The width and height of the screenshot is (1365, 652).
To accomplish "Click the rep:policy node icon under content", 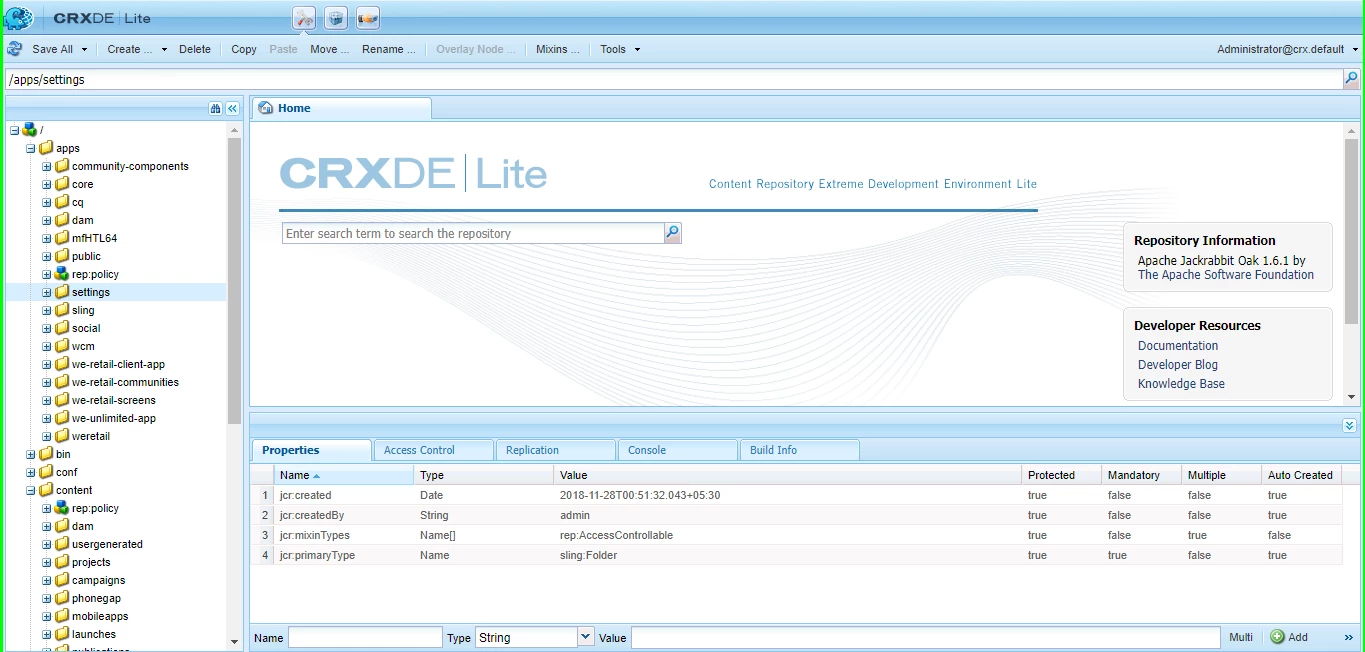I will click(62, 508).
